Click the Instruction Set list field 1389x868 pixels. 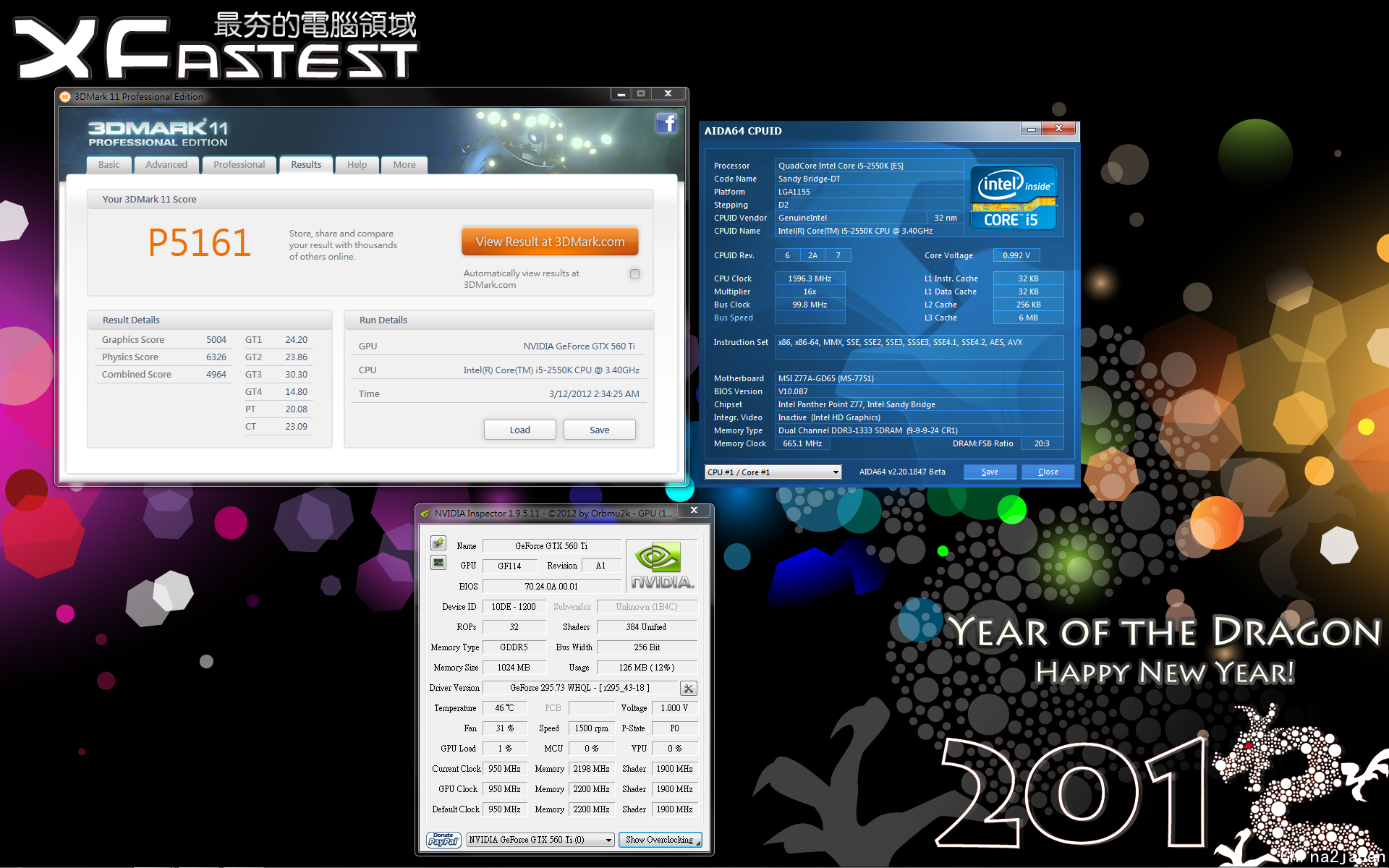click(x=919, y=347)
